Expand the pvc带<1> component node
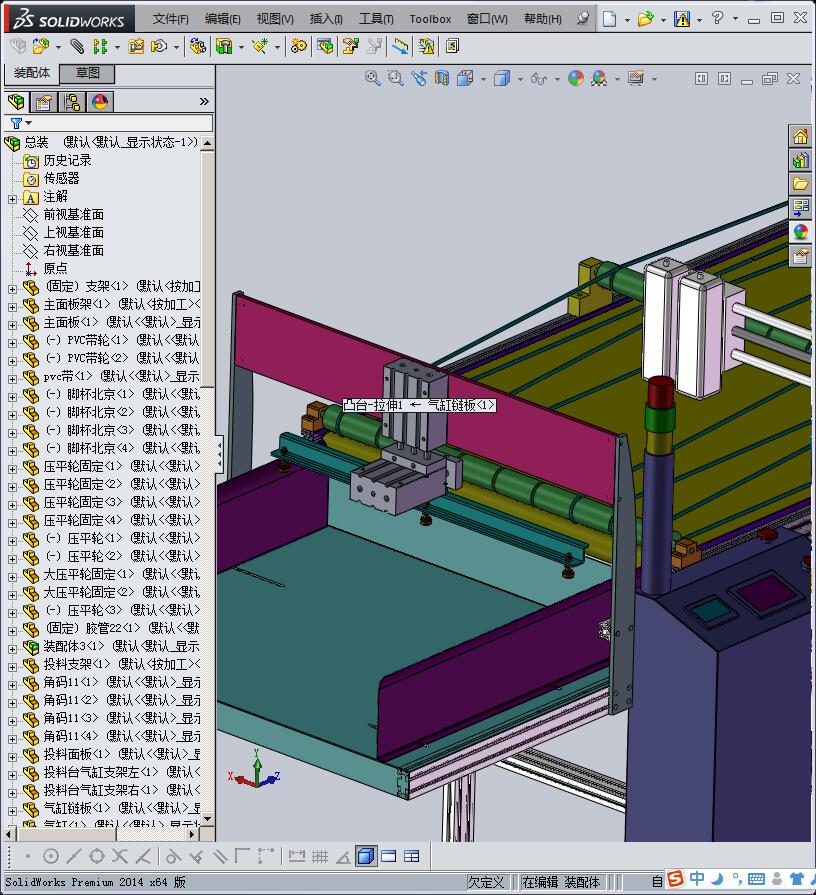Viewport: 816px width, 895px height. [x=13, y=379]
